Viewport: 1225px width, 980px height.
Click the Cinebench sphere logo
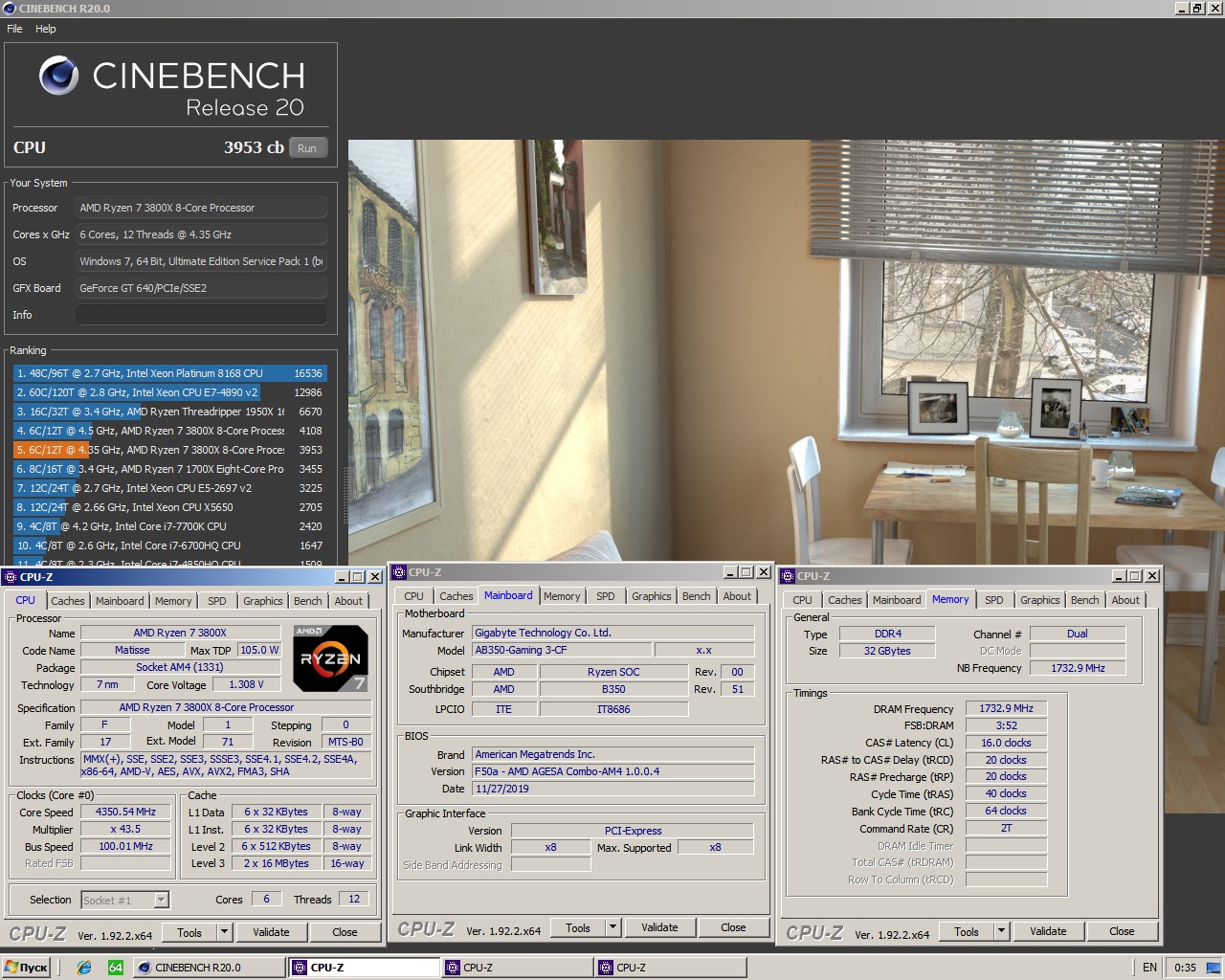[x=58, y=76]
